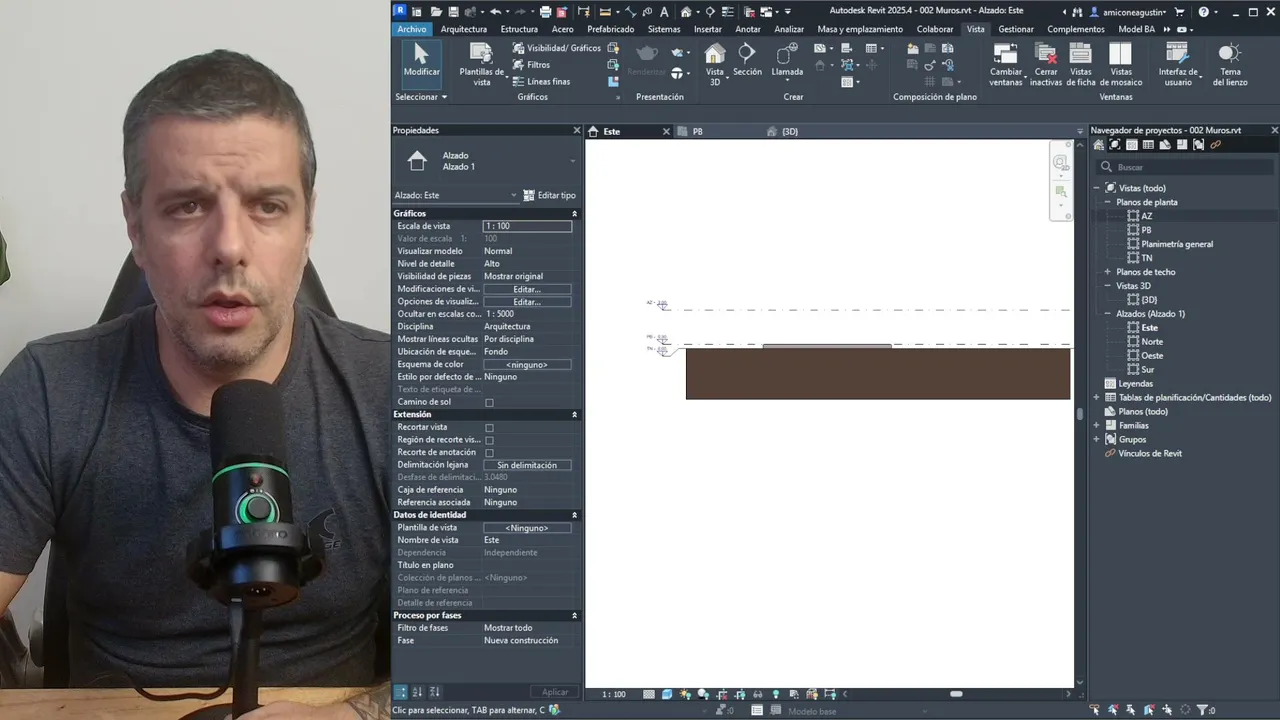Switch Tema del lienzo

[x=1230, y=64]
